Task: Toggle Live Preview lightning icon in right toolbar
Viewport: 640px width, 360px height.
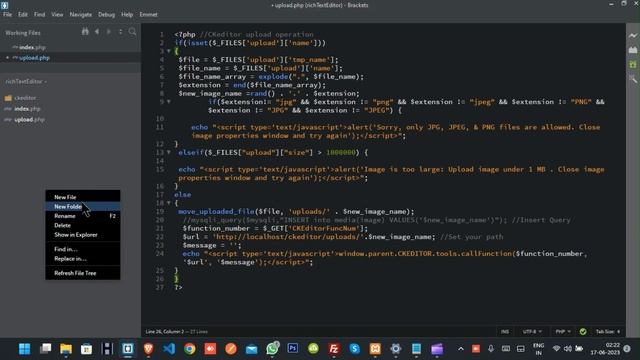Action: point(633,36)
